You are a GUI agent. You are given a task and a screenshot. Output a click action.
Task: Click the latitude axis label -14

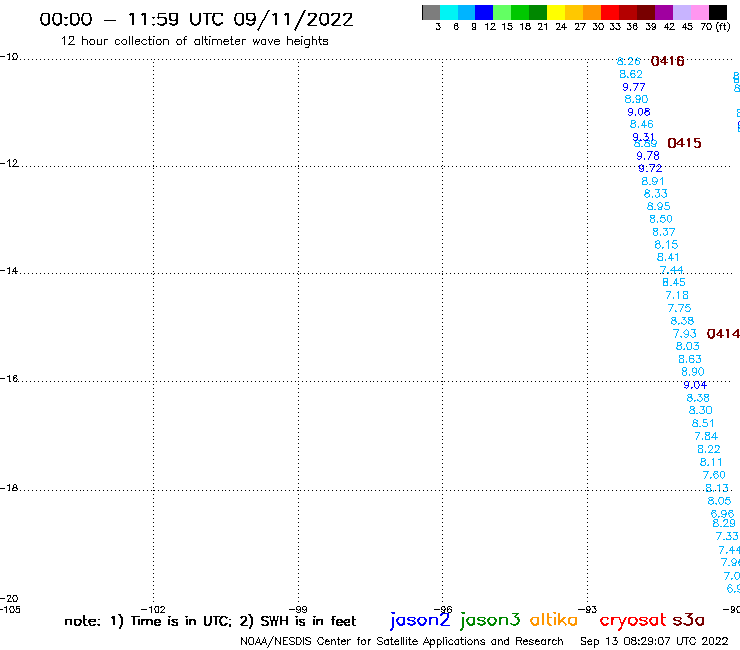pos(9,270)
